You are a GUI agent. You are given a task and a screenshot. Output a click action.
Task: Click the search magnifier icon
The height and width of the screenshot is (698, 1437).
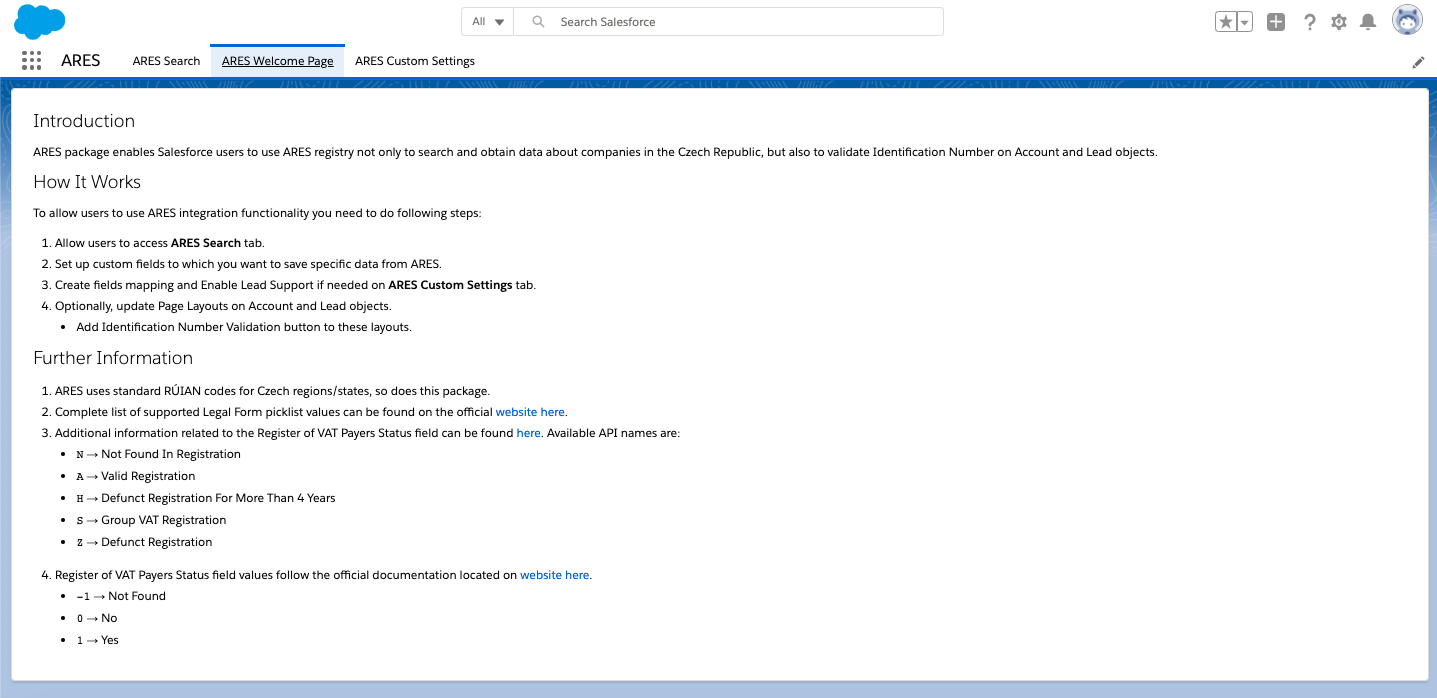(538, 22)
